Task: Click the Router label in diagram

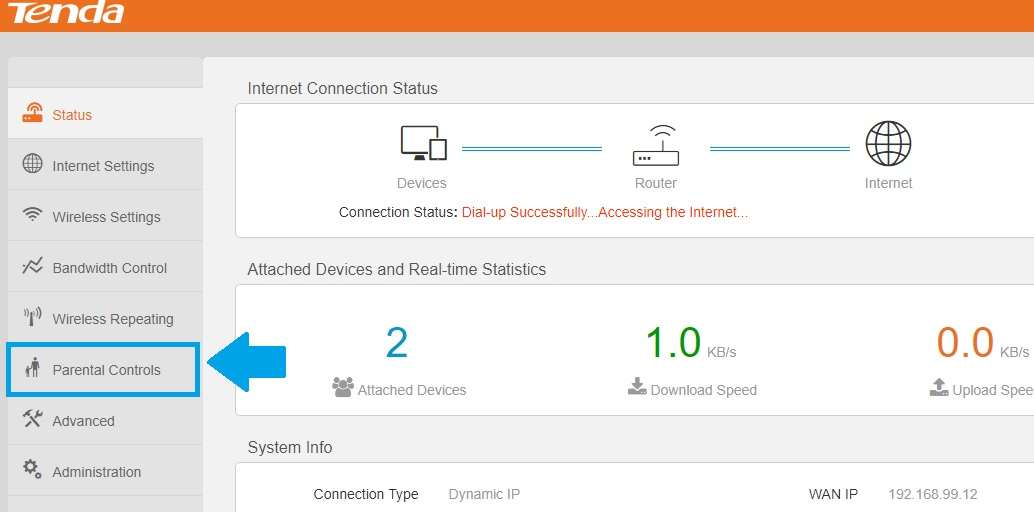Action: tap(655, 183)
